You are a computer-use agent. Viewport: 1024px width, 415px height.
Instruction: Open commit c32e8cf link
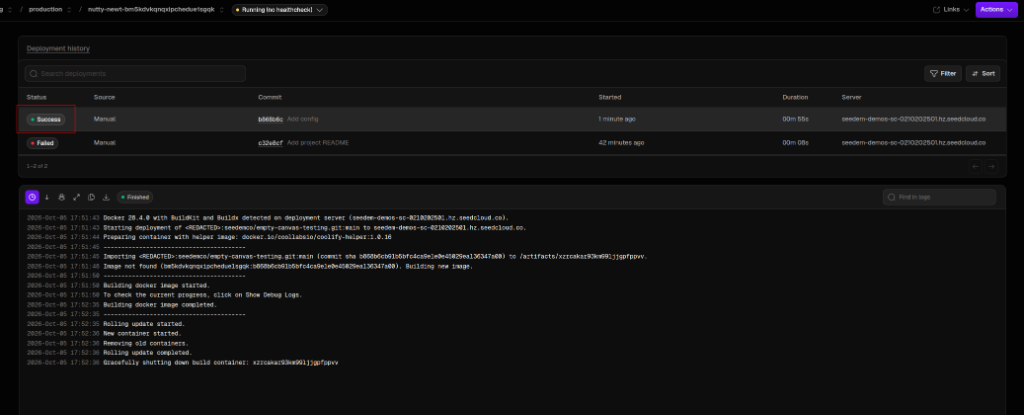(x=270, y=142)
